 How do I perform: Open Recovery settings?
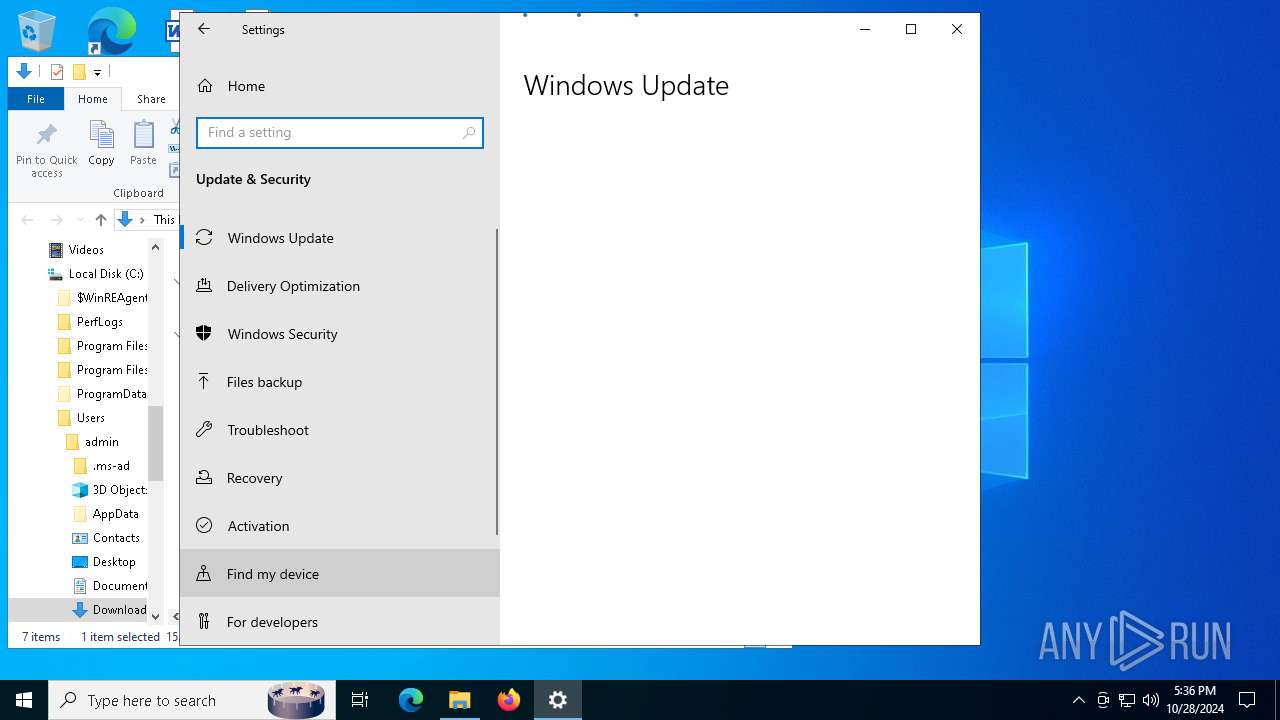click(x=339, y=478)
